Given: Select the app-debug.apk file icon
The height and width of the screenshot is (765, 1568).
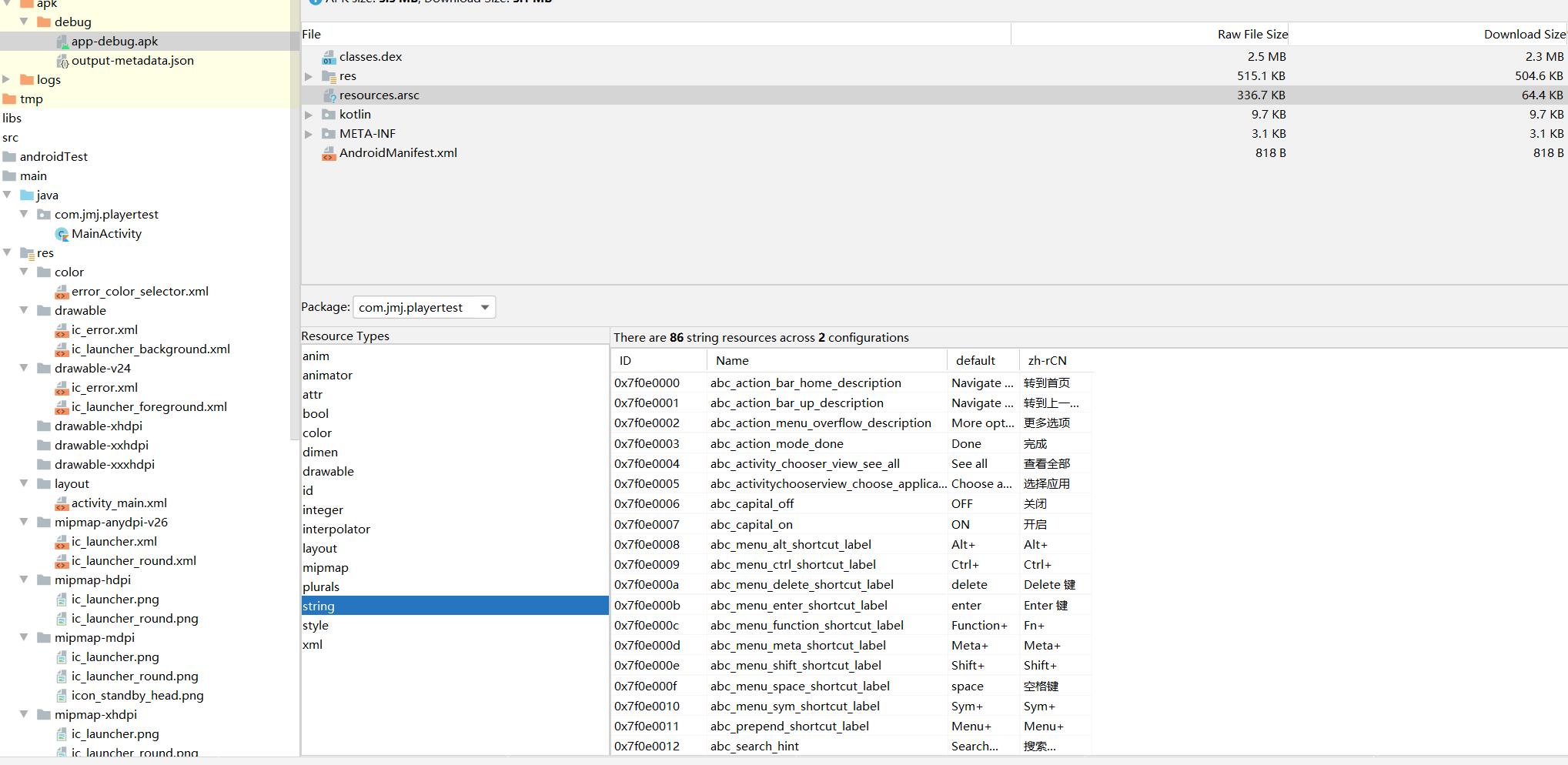Looking at the screenshot, I should click(x=62, y=42).
